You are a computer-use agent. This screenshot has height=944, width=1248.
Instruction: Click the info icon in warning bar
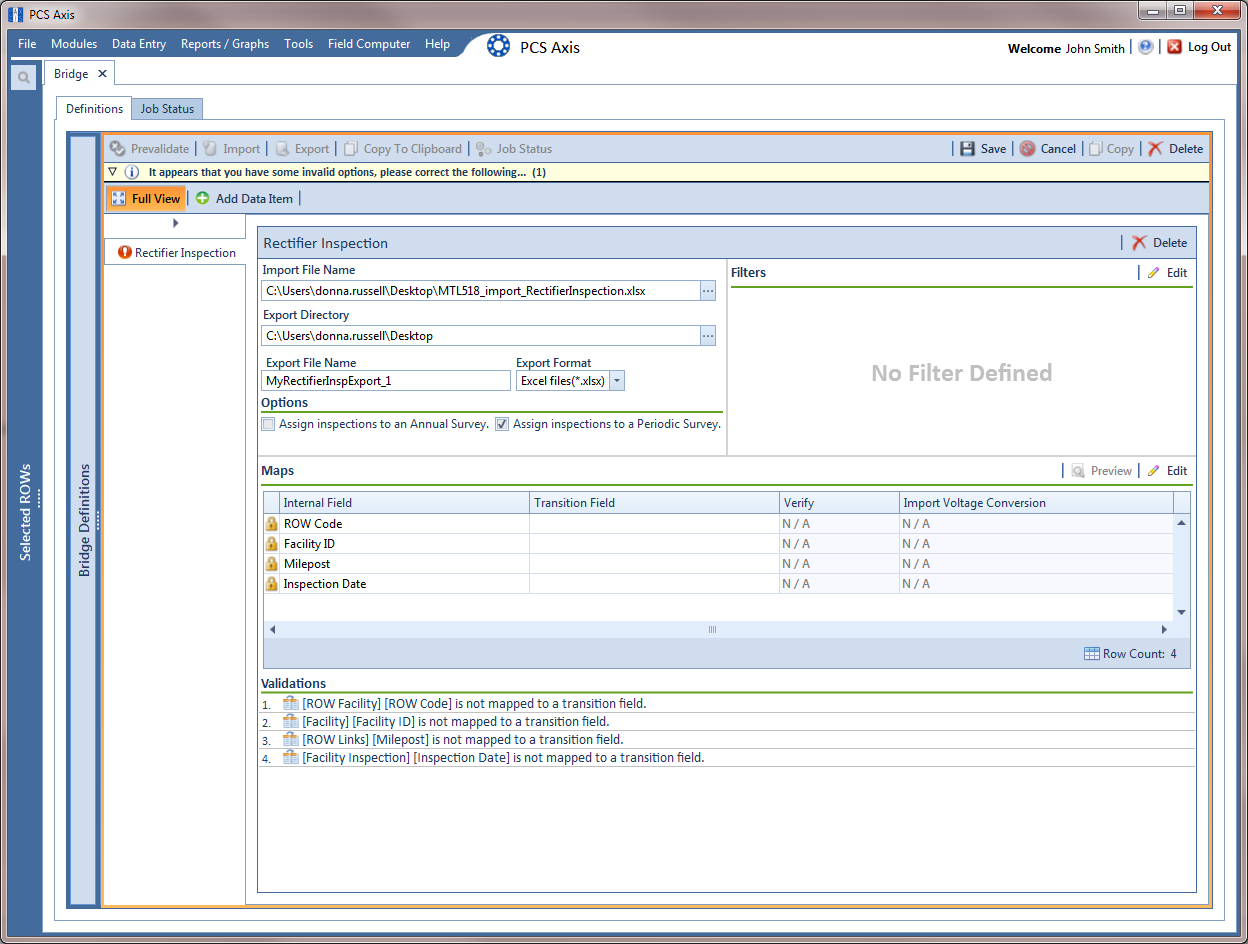coord(131,172)
